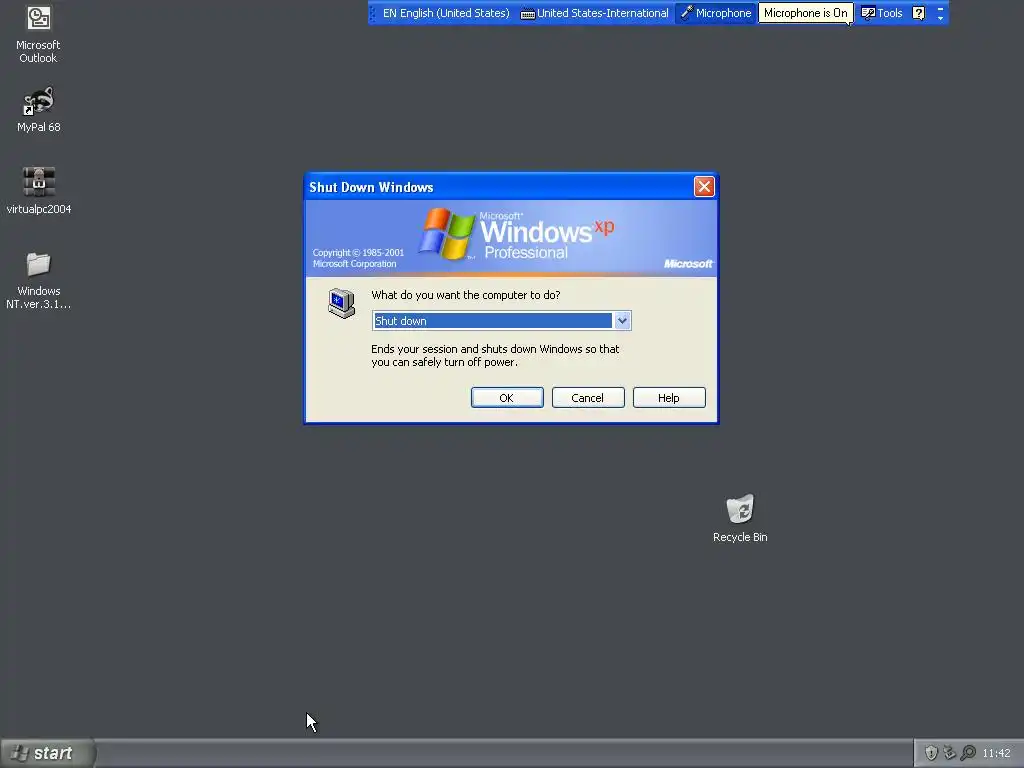This screenshot has width=1024, height=768.
Task: Expand the Shut down action dropdown arrow
Action: [x=622, y=321]
